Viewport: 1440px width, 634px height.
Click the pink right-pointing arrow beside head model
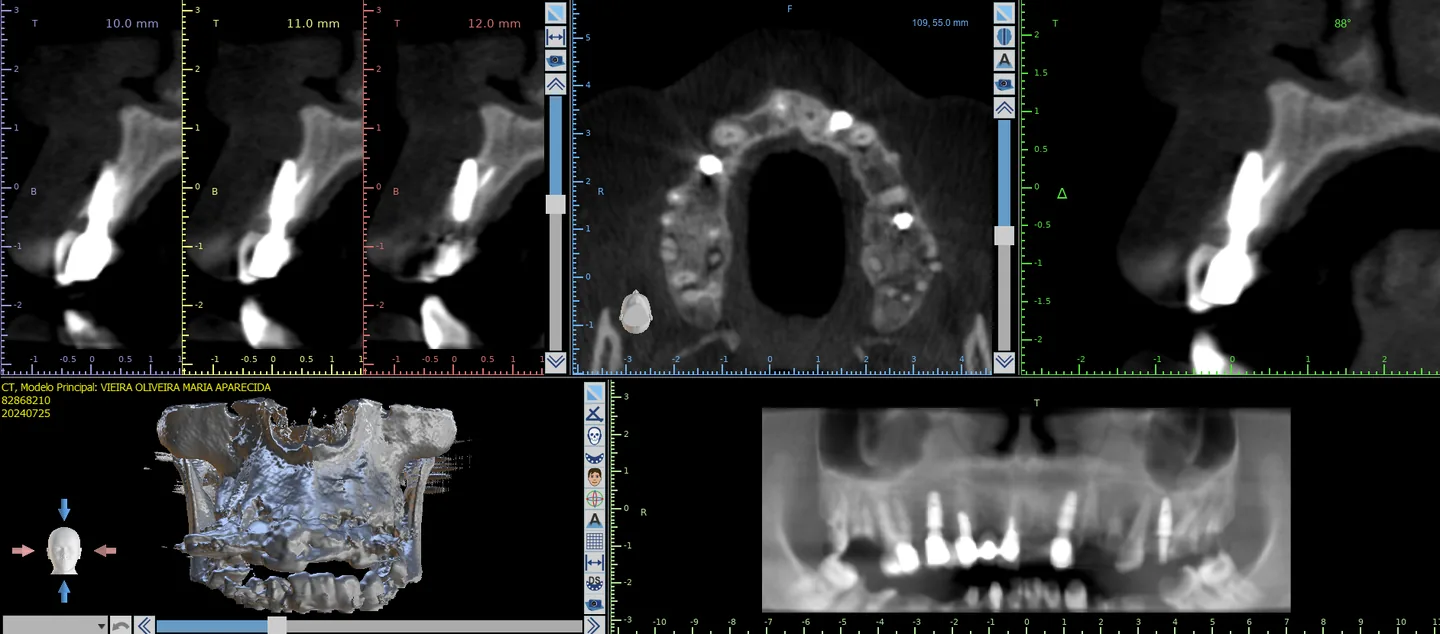(22, 550)
